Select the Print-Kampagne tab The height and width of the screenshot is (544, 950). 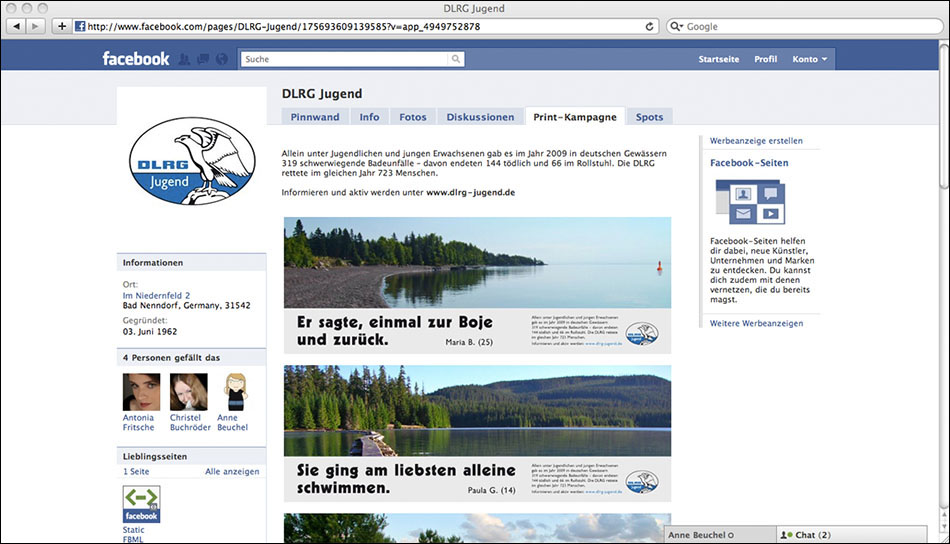575,117
